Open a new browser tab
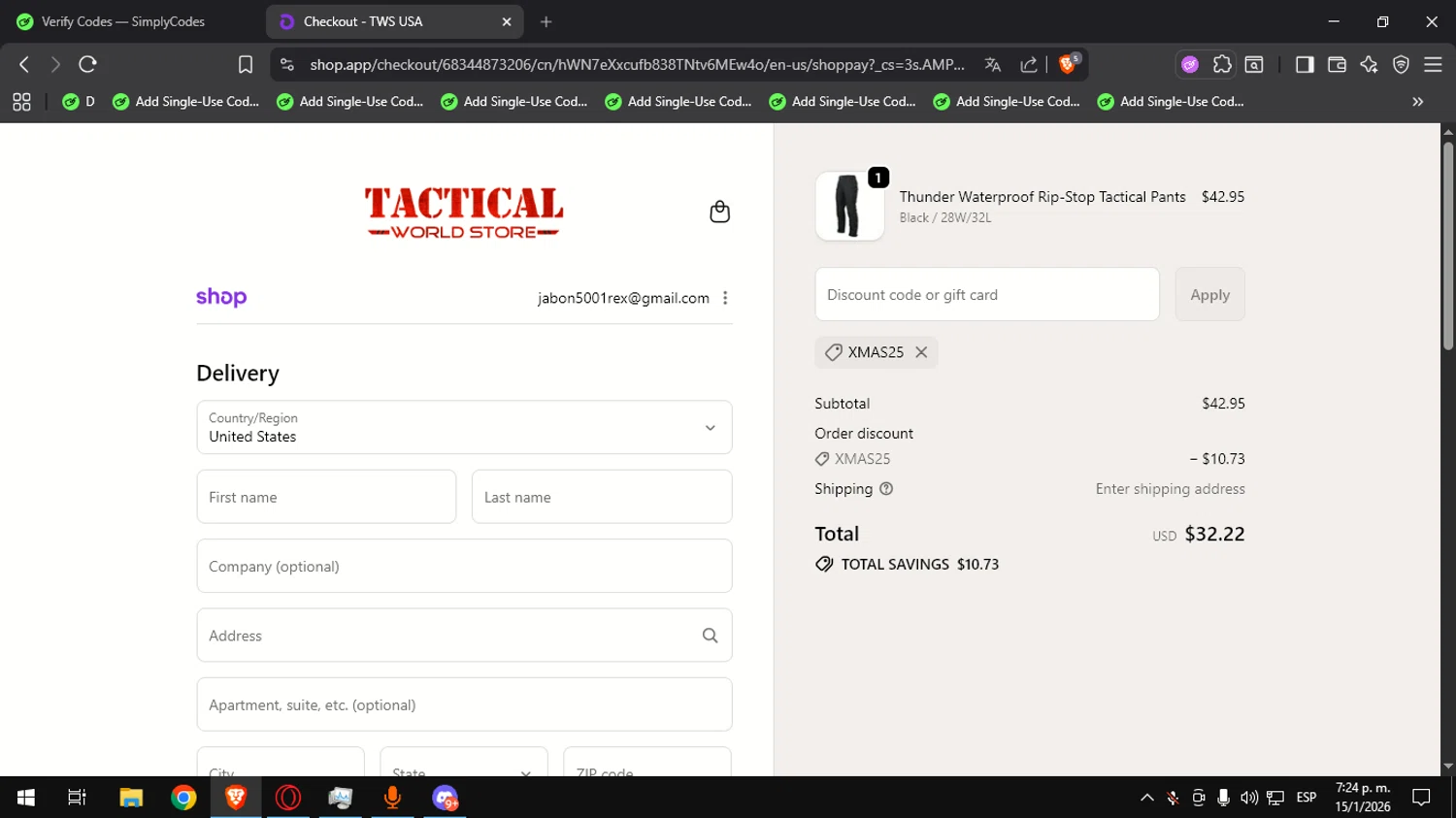 [546, 21]
